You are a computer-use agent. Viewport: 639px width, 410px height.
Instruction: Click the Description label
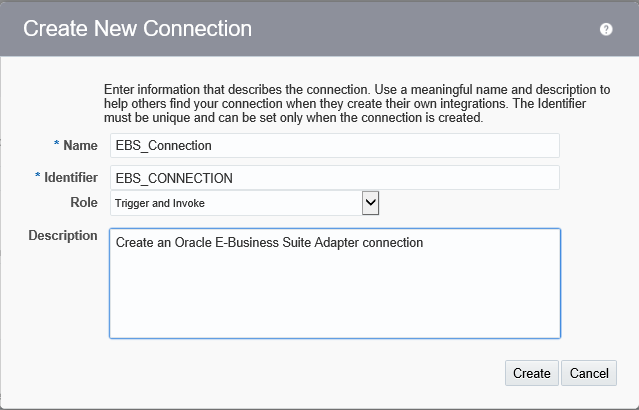(63, 236)
